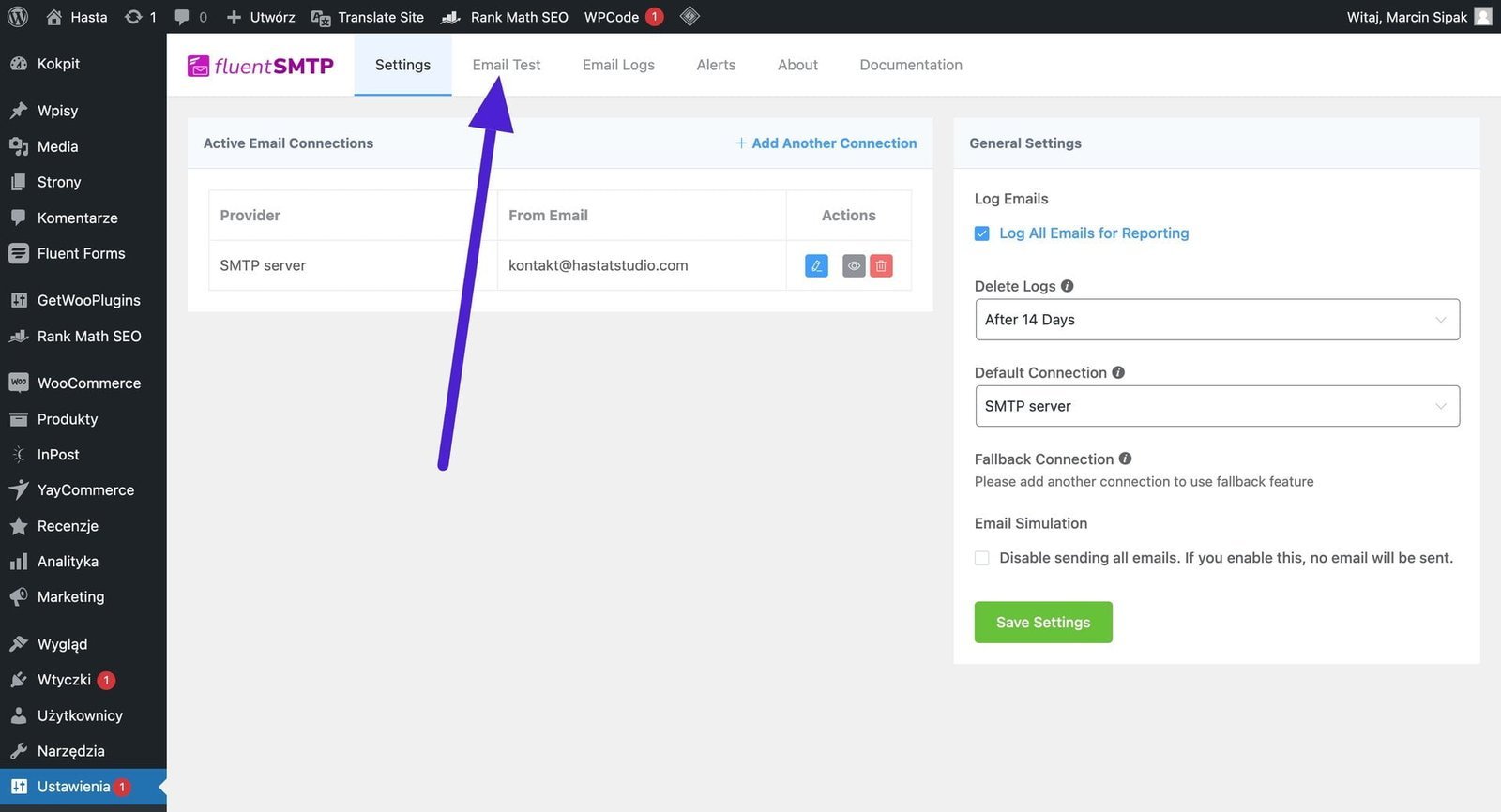The image size is (1501, 812).
Task: Click the info icon beside Fallback Connection
Action: (x=1125, y=459)
